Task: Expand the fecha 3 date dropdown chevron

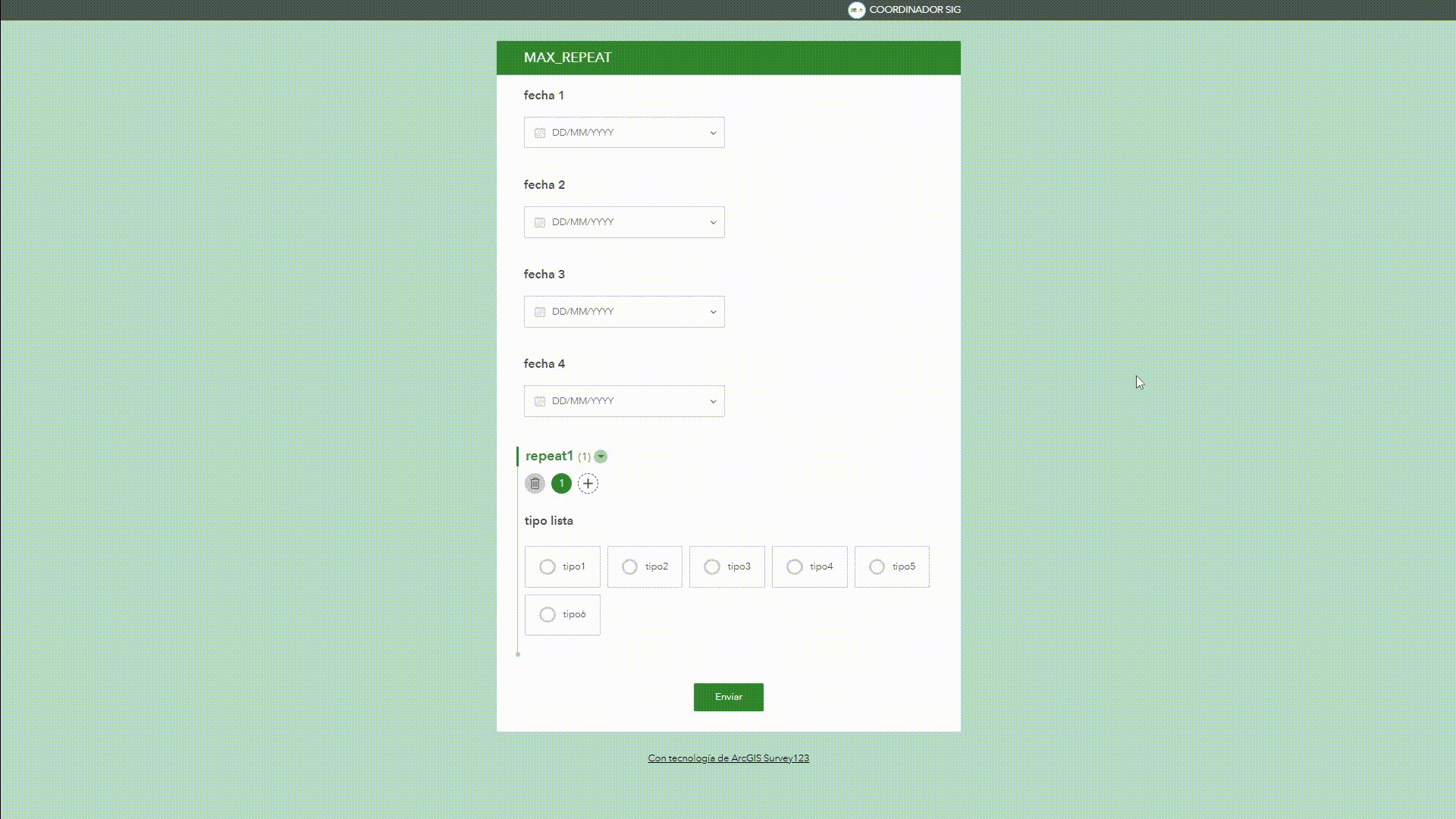Action: (x=713, y=312)
